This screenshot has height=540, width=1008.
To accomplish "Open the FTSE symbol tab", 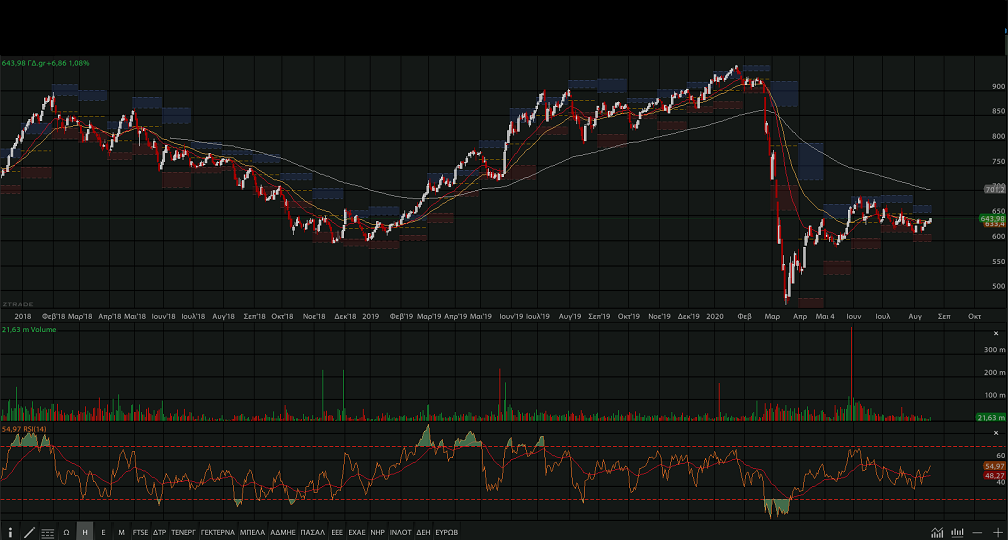I will (x=140, y=532).
